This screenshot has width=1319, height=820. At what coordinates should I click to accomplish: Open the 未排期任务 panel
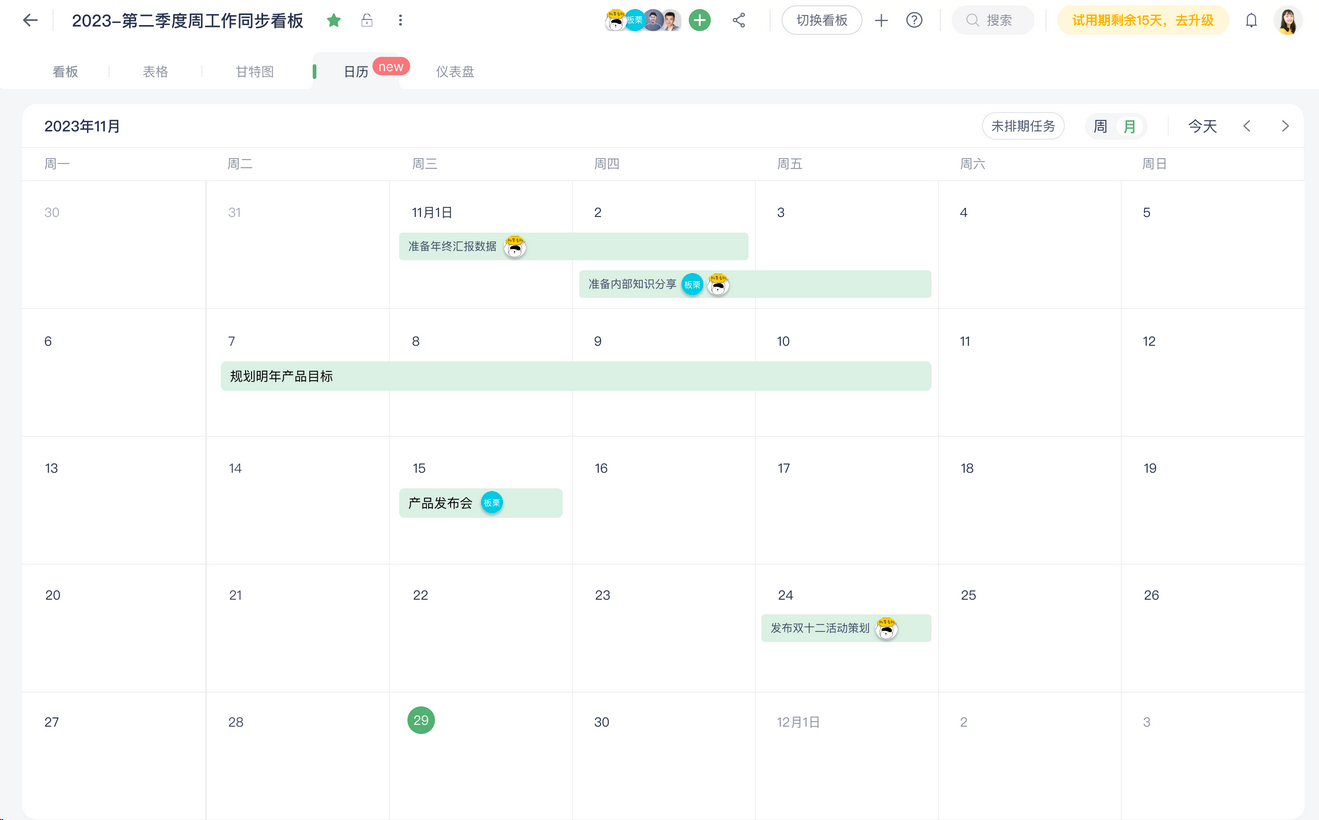coord(1023,126)
